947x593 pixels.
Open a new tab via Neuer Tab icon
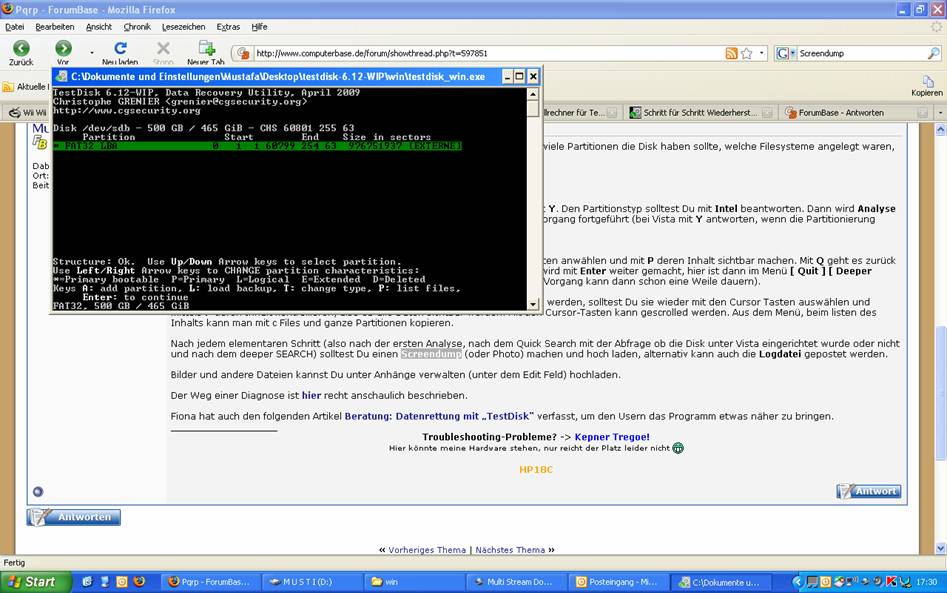click(x=207, y=48)
